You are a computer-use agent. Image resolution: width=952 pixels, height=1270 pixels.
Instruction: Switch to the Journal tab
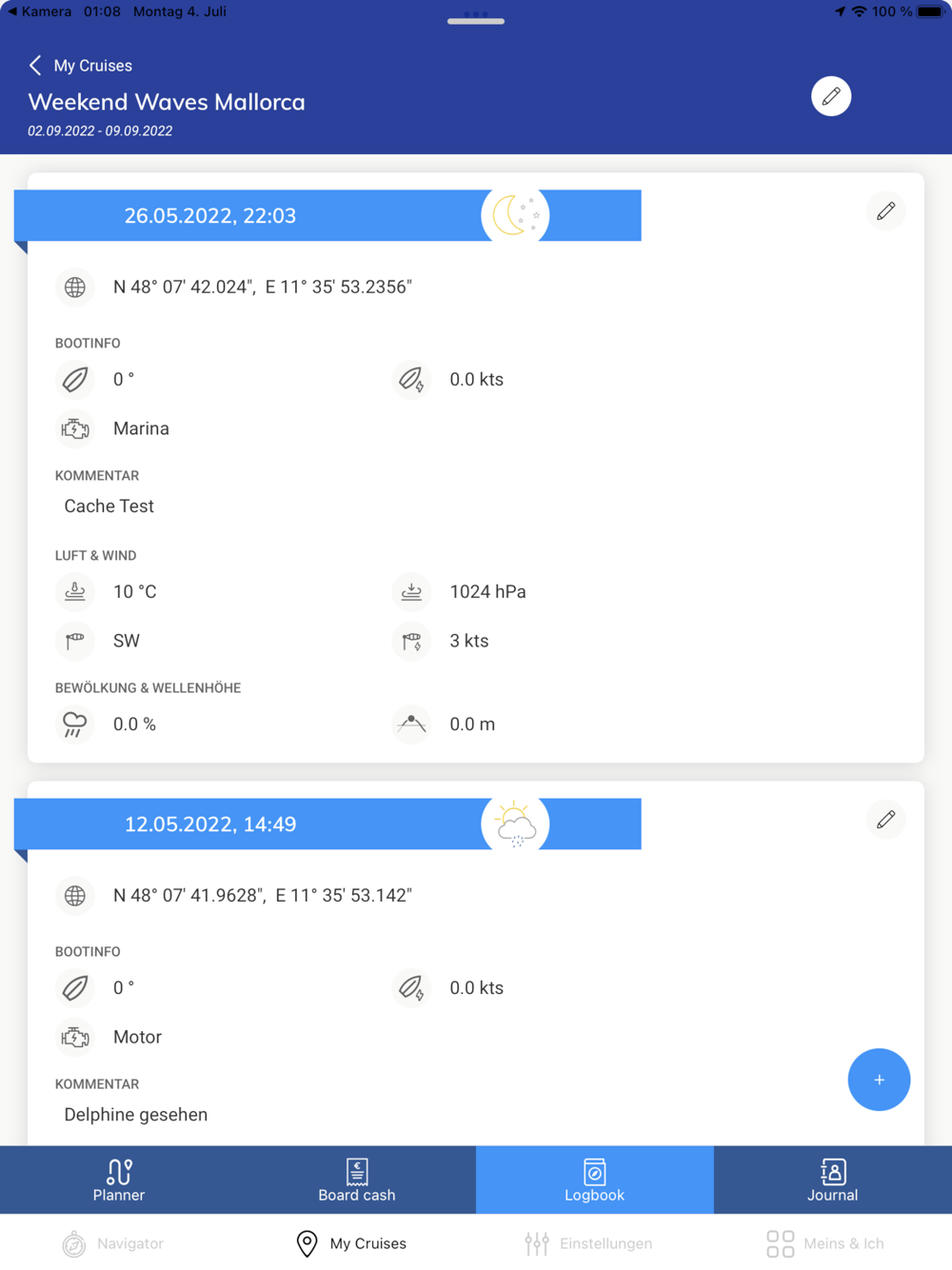click(833, 1180)
